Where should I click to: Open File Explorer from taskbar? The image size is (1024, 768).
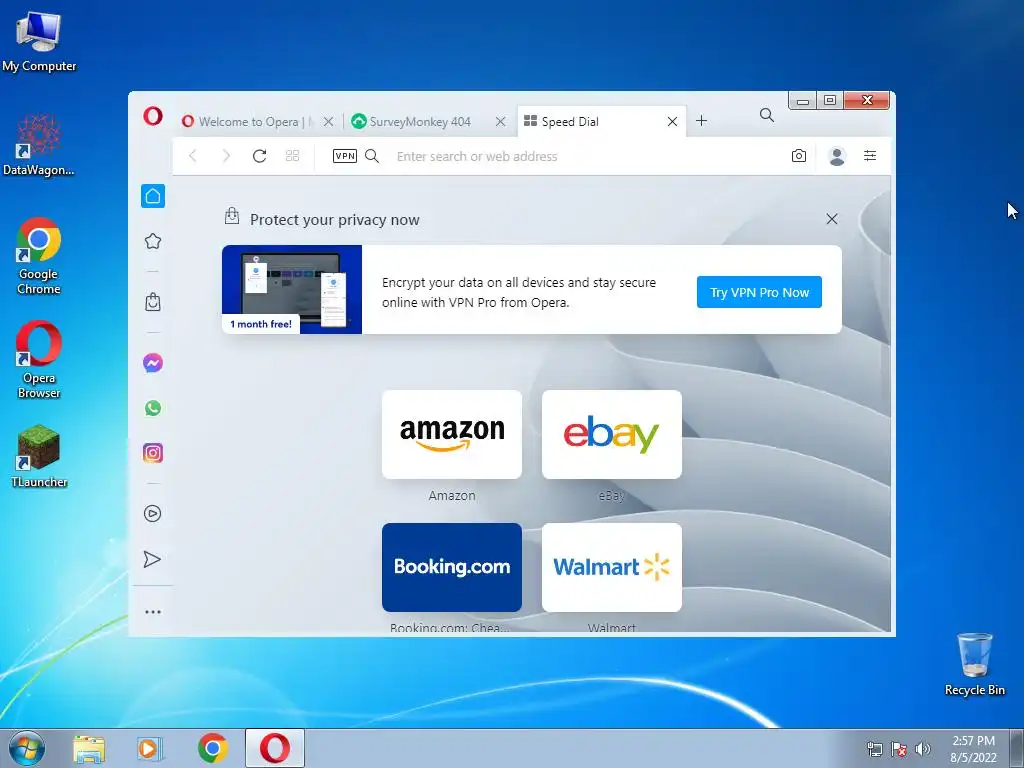click(x=89, y=749)
